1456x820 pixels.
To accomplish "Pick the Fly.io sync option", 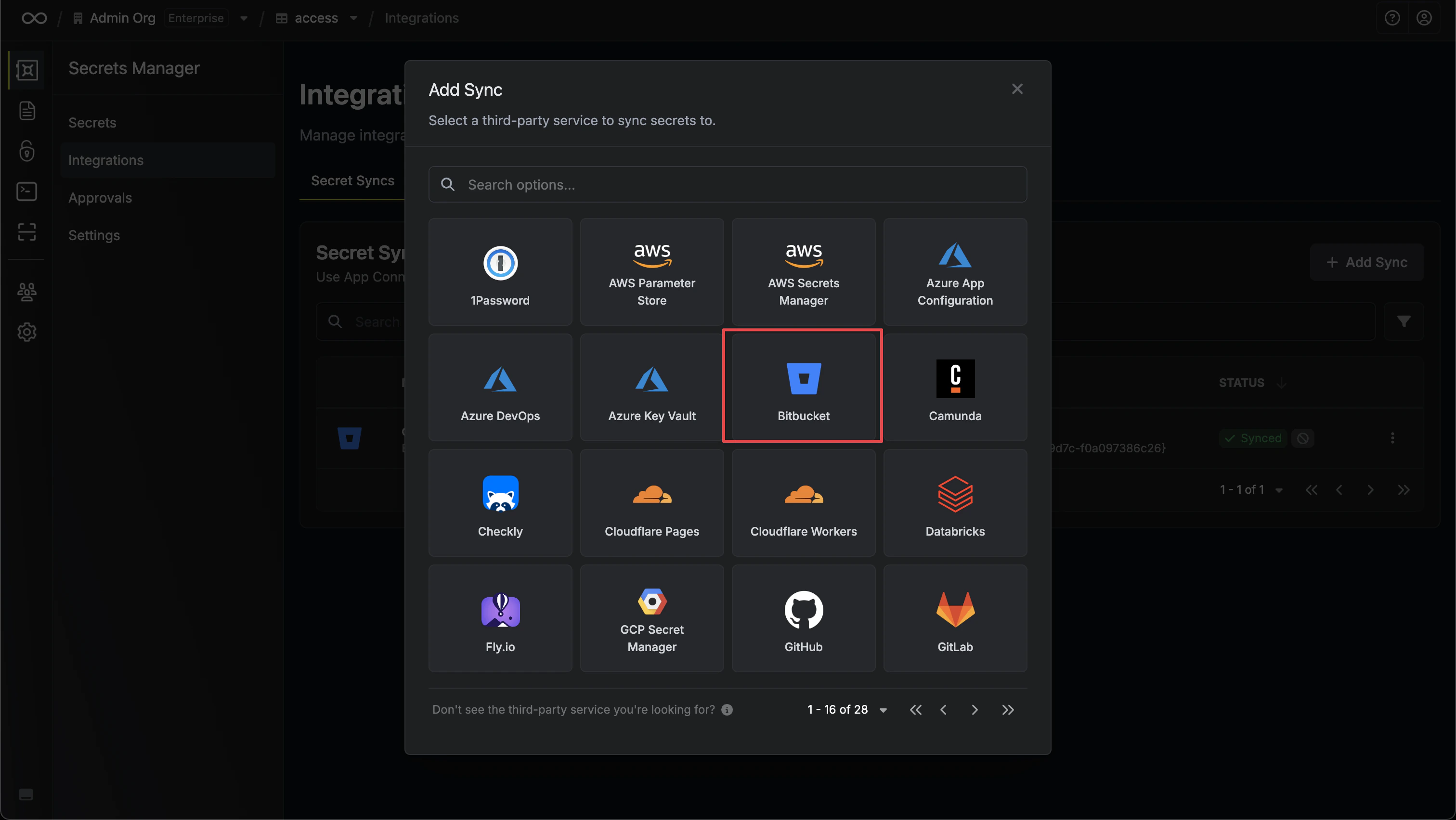I will (x=500, y=618).
